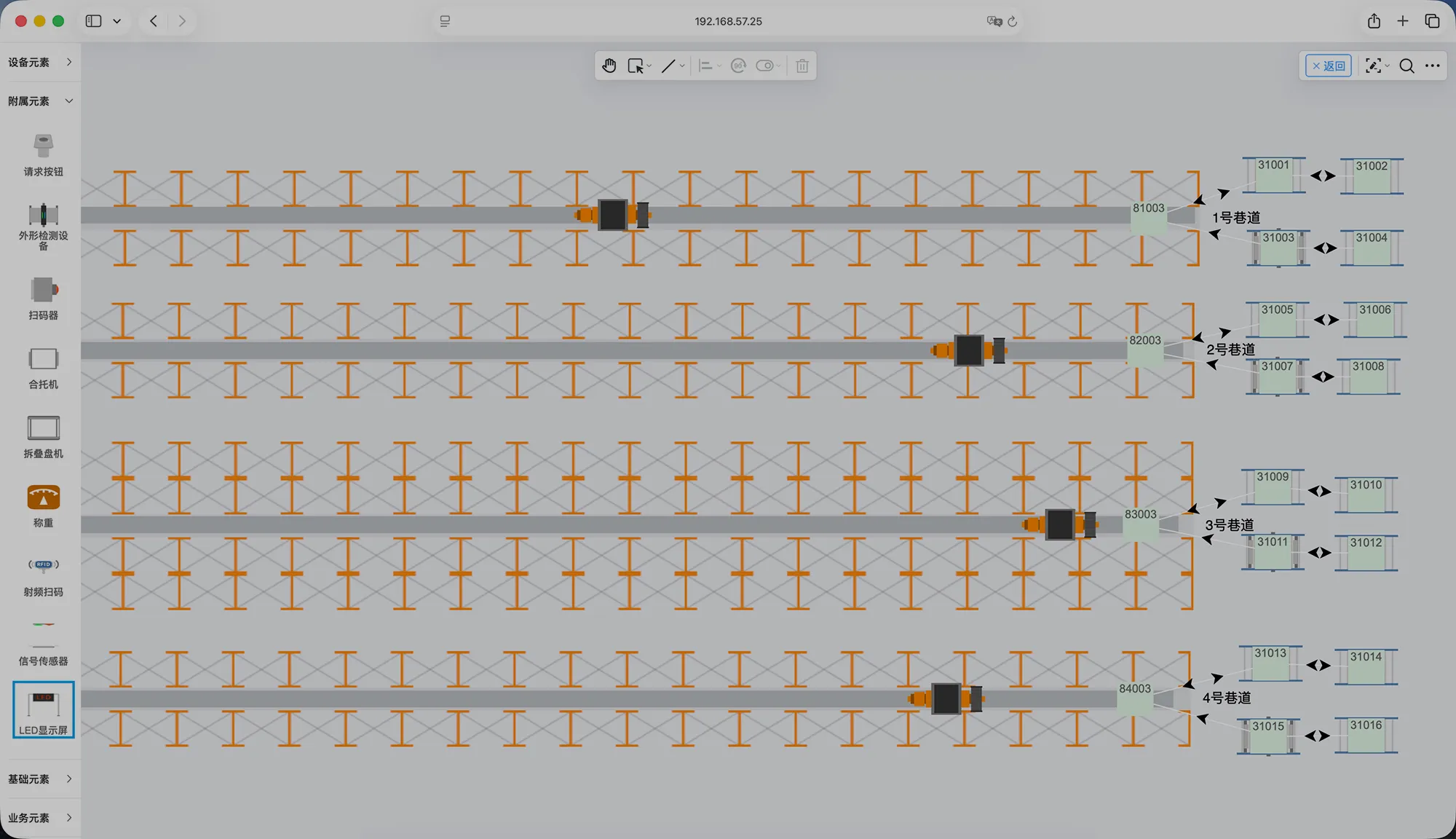Click the translate icon in address bar
1456x839 pixels.
point(994,21)
